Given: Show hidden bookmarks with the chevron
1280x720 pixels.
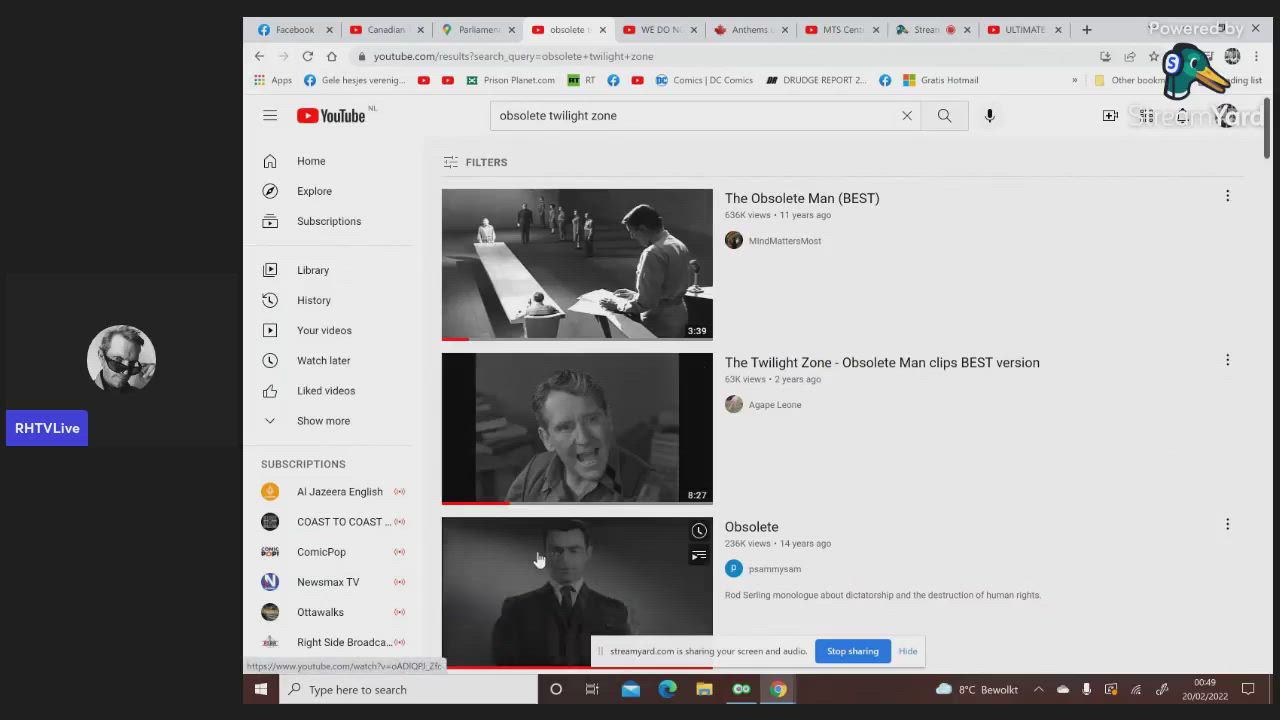Looking at the screenshot, I should [1075, 80].
